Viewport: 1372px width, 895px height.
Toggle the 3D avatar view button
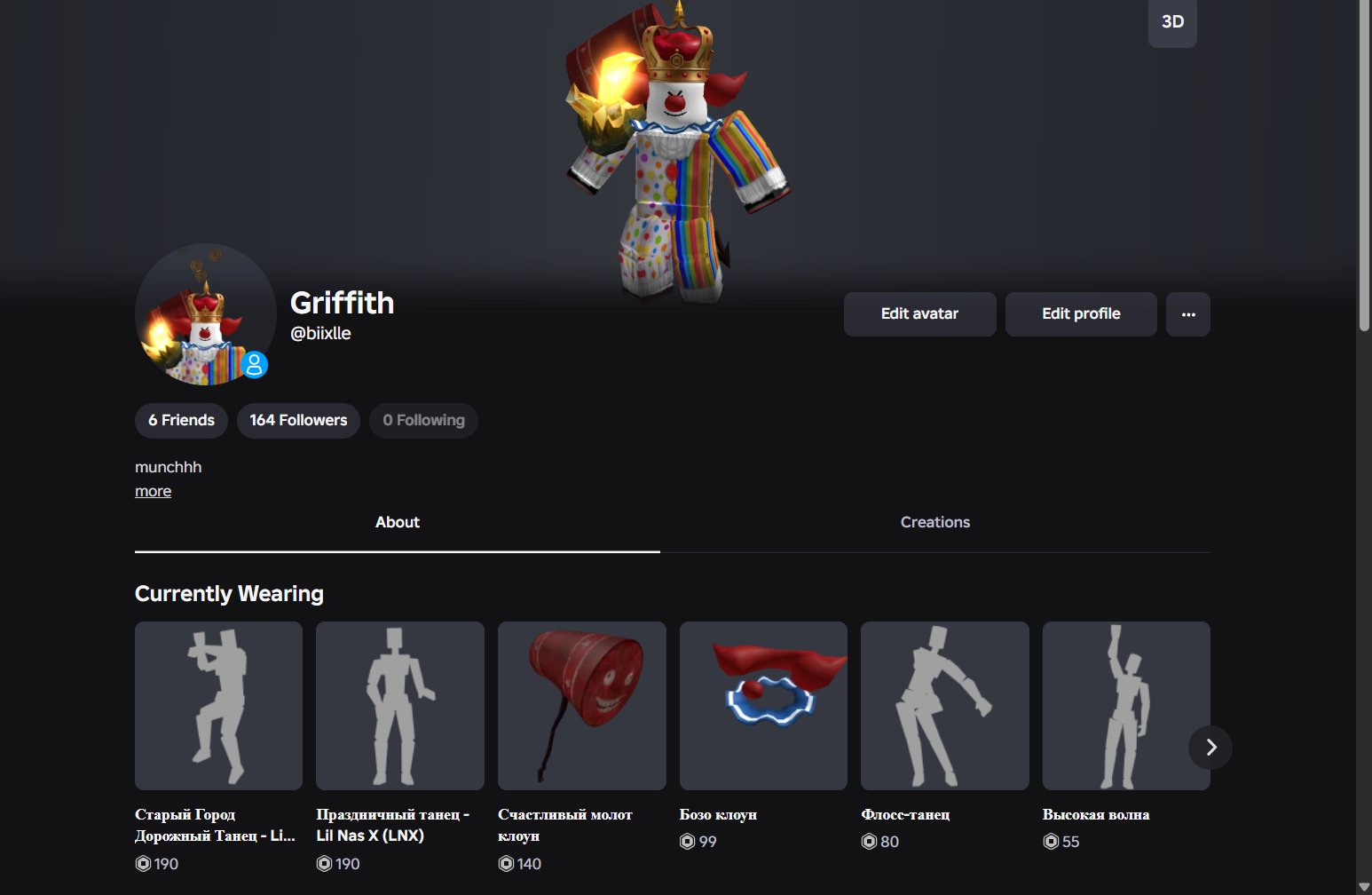pyautogui.click(x=1172, y=21)
